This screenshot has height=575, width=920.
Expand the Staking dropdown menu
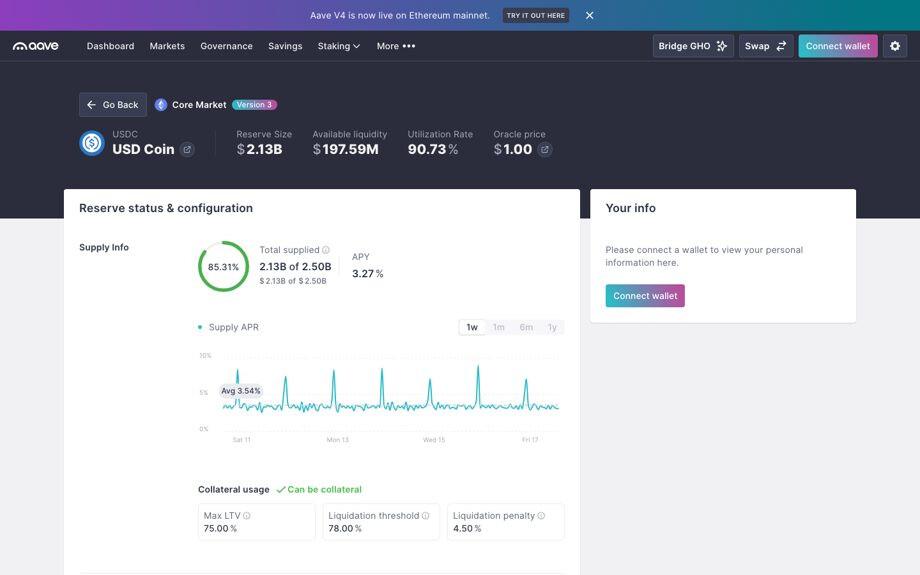click(x=339, y=46)
